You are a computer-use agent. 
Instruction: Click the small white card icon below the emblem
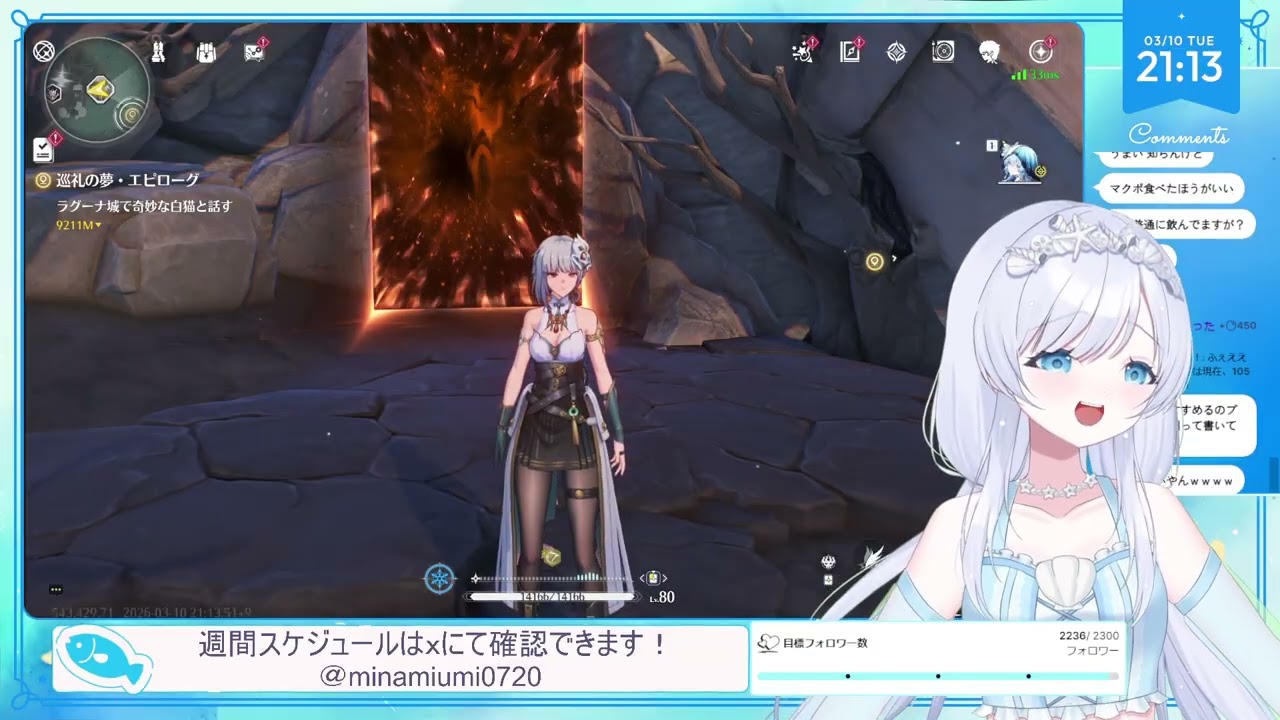click(828, 581)
